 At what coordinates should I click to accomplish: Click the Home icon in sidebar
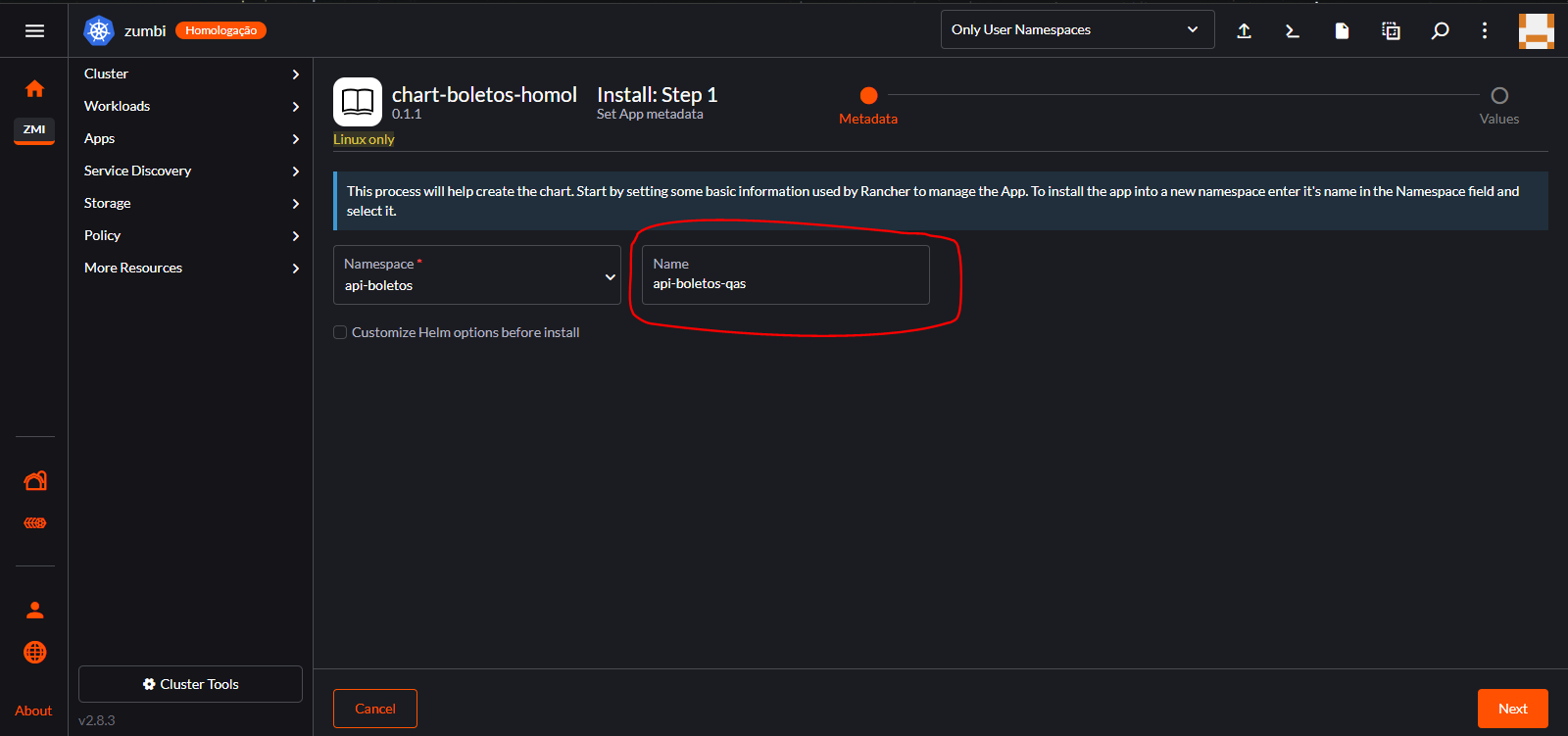34,89
